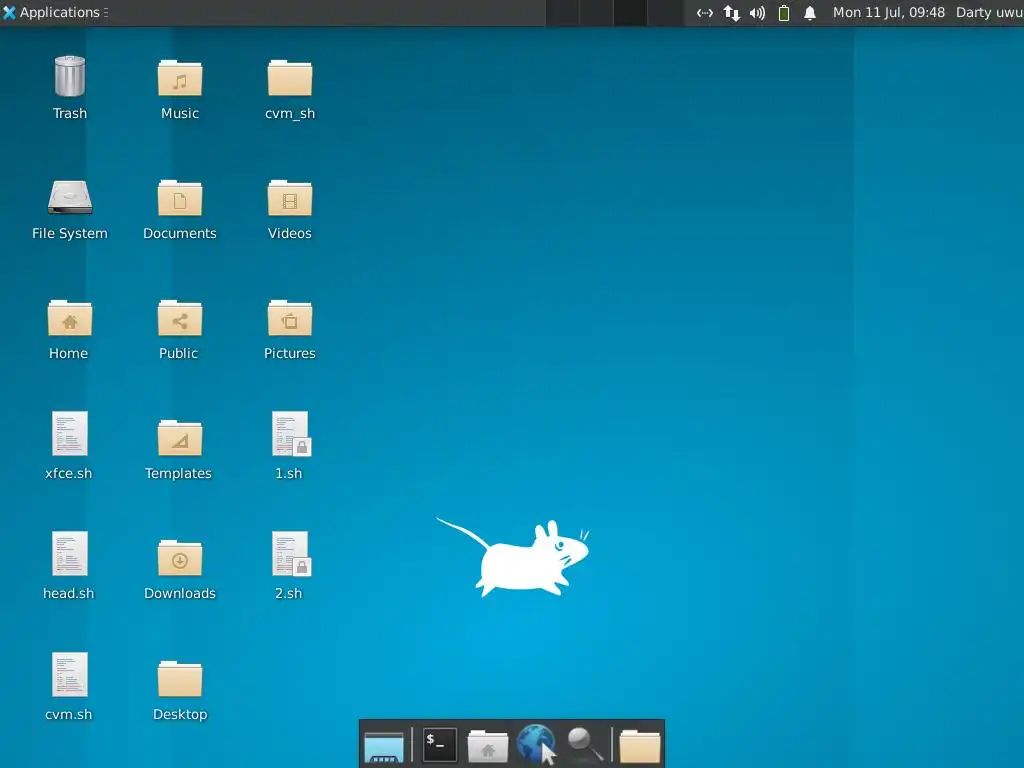The width and height of the screenshot is (1024, 768).
Task: Click the clock showing Mon 11 Jul, 09:48
Action: coord(888,12)
